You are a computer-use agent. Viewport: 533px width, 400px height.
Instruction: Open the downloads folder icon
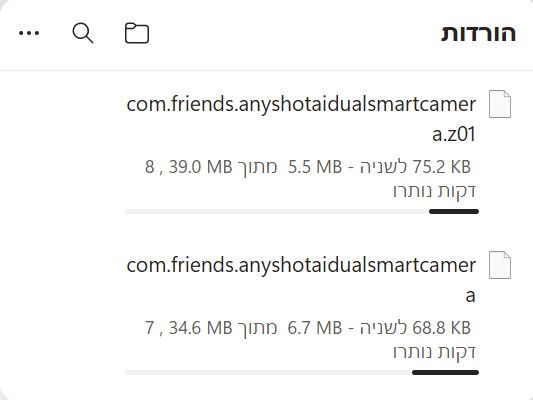tap(137, 33)
